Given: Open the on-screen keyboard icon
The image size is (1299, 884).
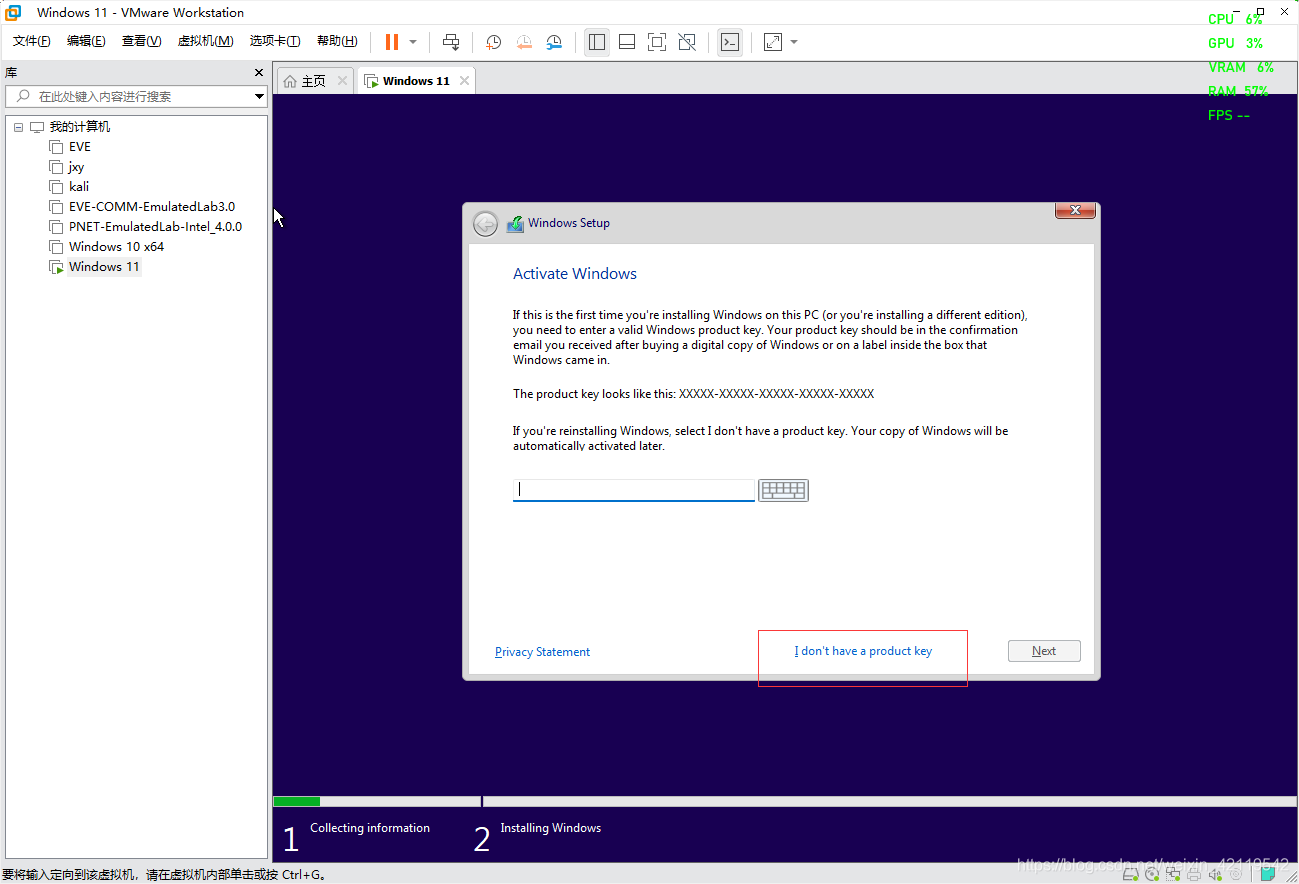Looking at the screenshot, I should point(783,490).
